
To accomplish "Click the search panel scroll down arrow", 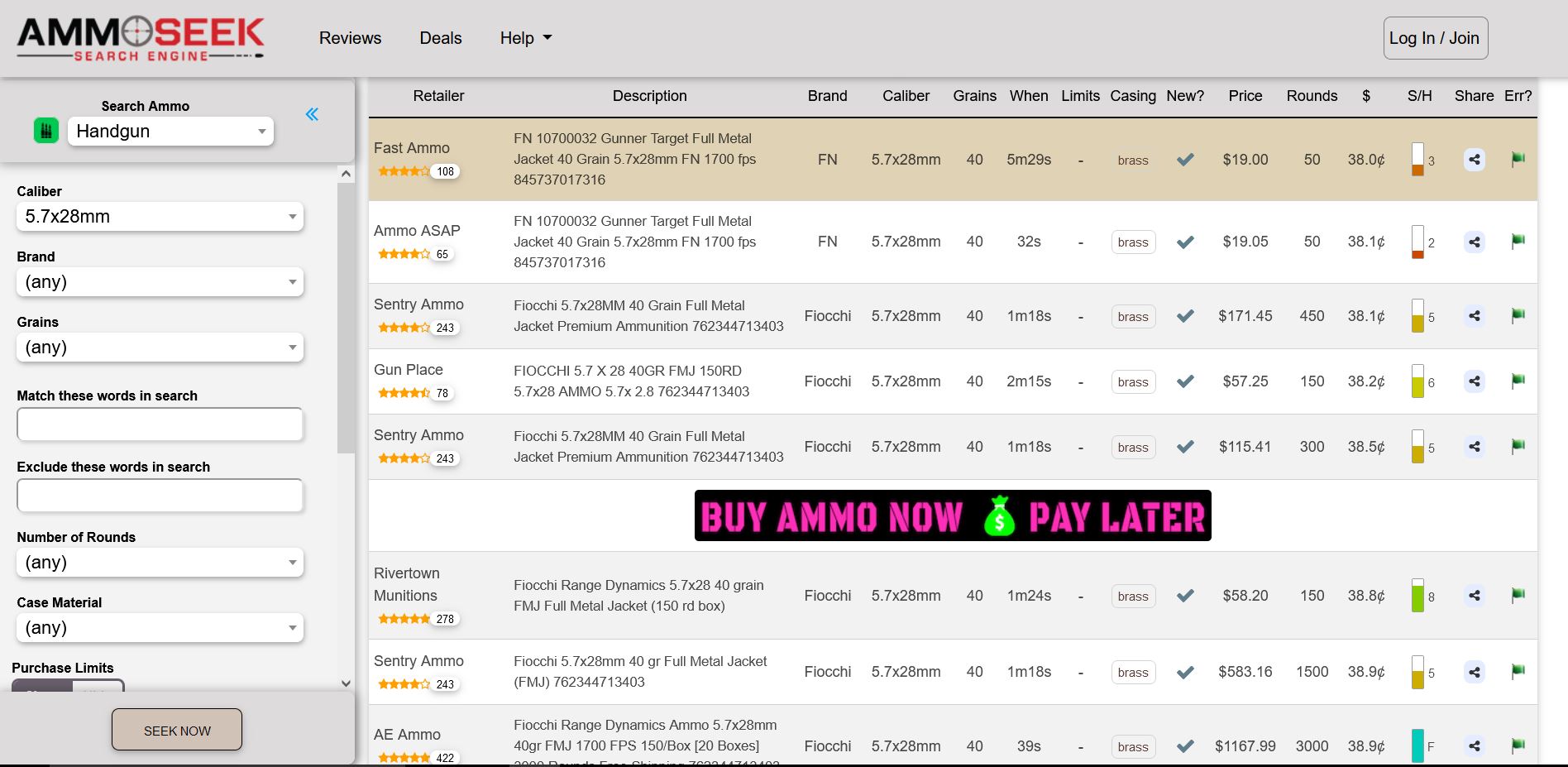I will pyautogui.click(x=346, y=683).
